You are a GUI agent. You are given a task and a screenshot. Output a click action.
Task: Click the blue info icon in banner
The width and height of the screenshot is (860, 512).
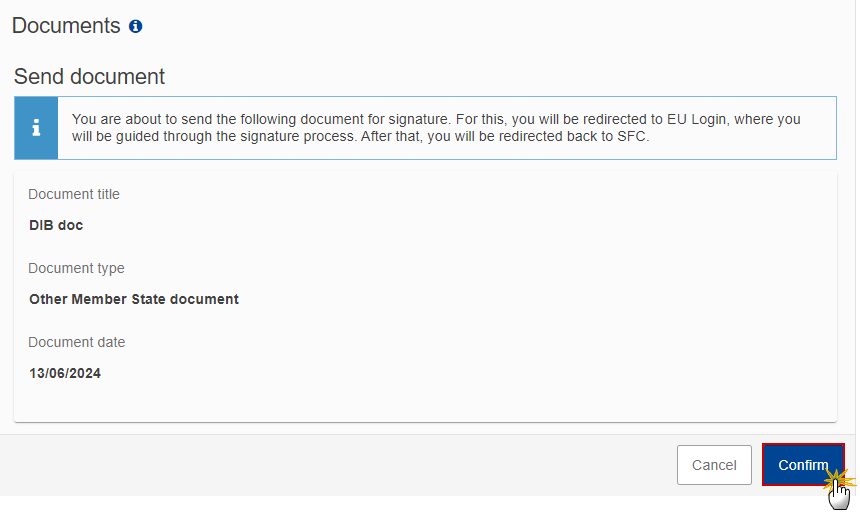36,128
